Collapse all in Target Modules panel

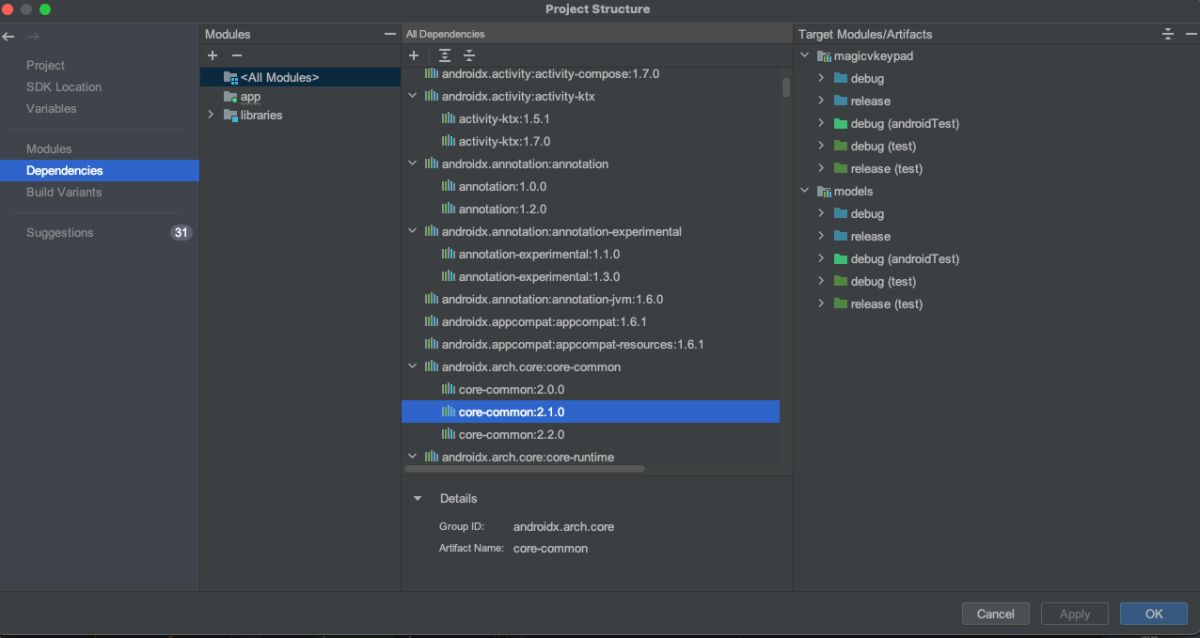(x=1167, y=34)
